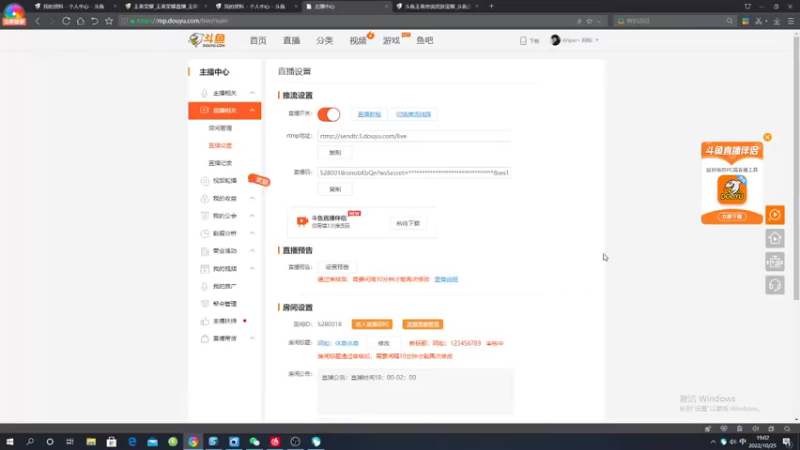Expand the 我的视频 sidebar section
Viewport: 800px width, 450px height.
(x=224, y=268)
